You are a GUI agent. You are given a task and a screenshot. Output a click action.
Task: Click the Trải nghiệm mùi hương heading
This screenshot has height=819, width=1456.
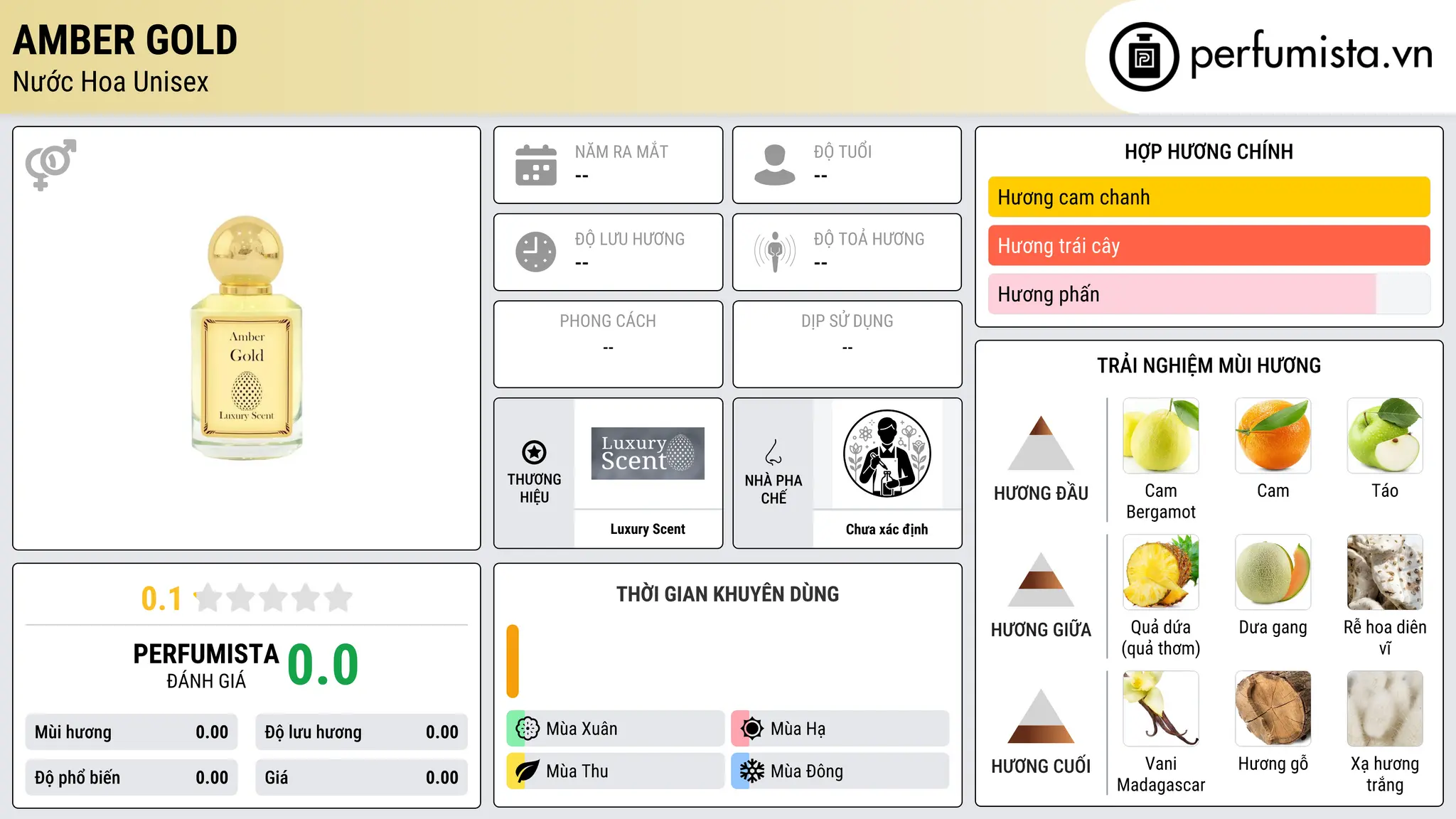(1209, 365)
